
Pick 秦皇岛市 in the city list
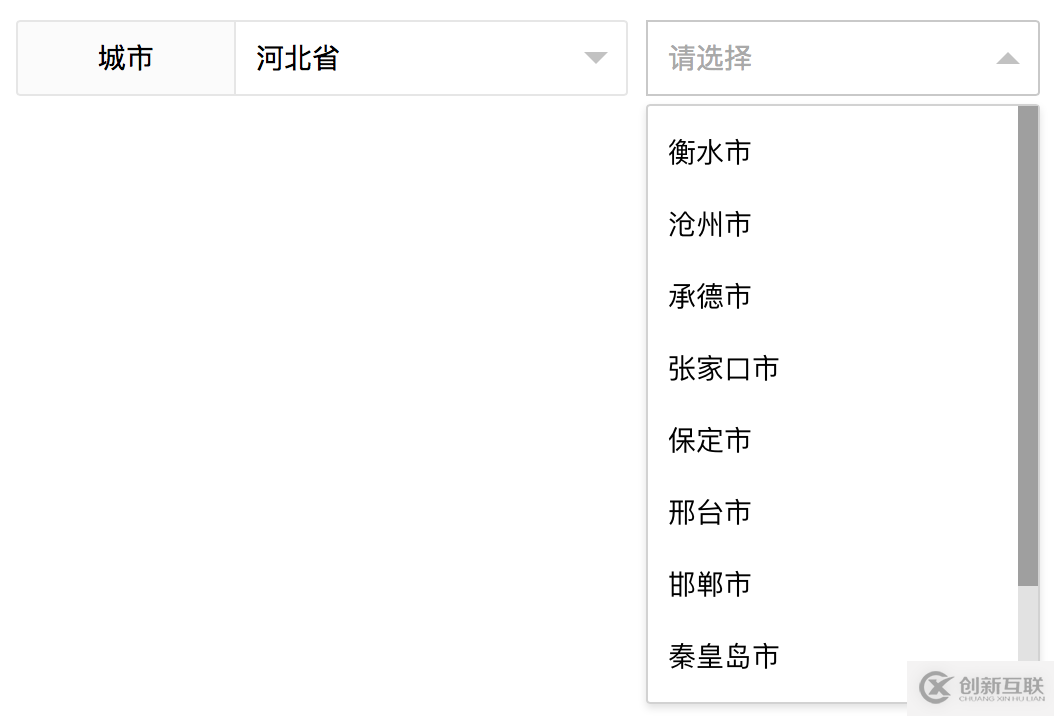click(723, 656)
